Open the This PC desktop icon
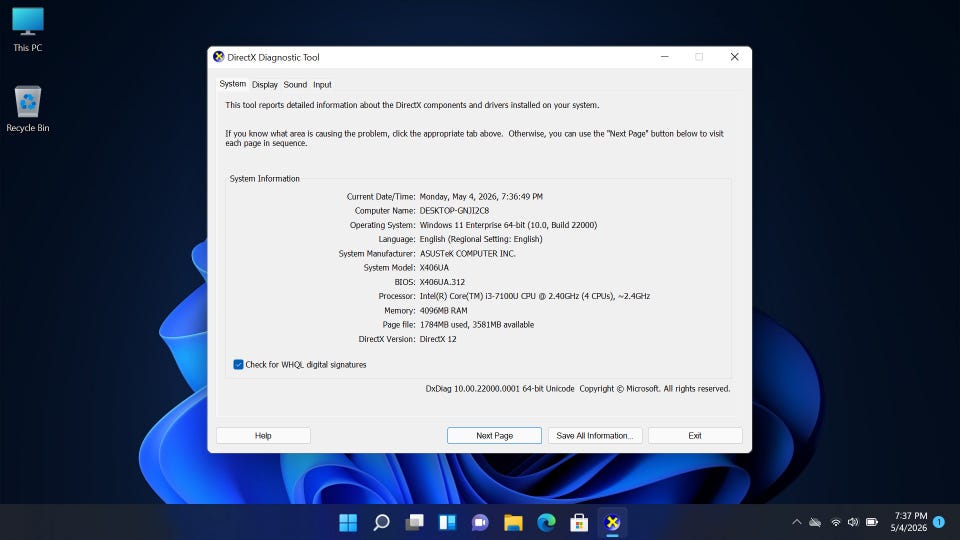Viewport: 960px width, 540px height. (x=28, y=29)
